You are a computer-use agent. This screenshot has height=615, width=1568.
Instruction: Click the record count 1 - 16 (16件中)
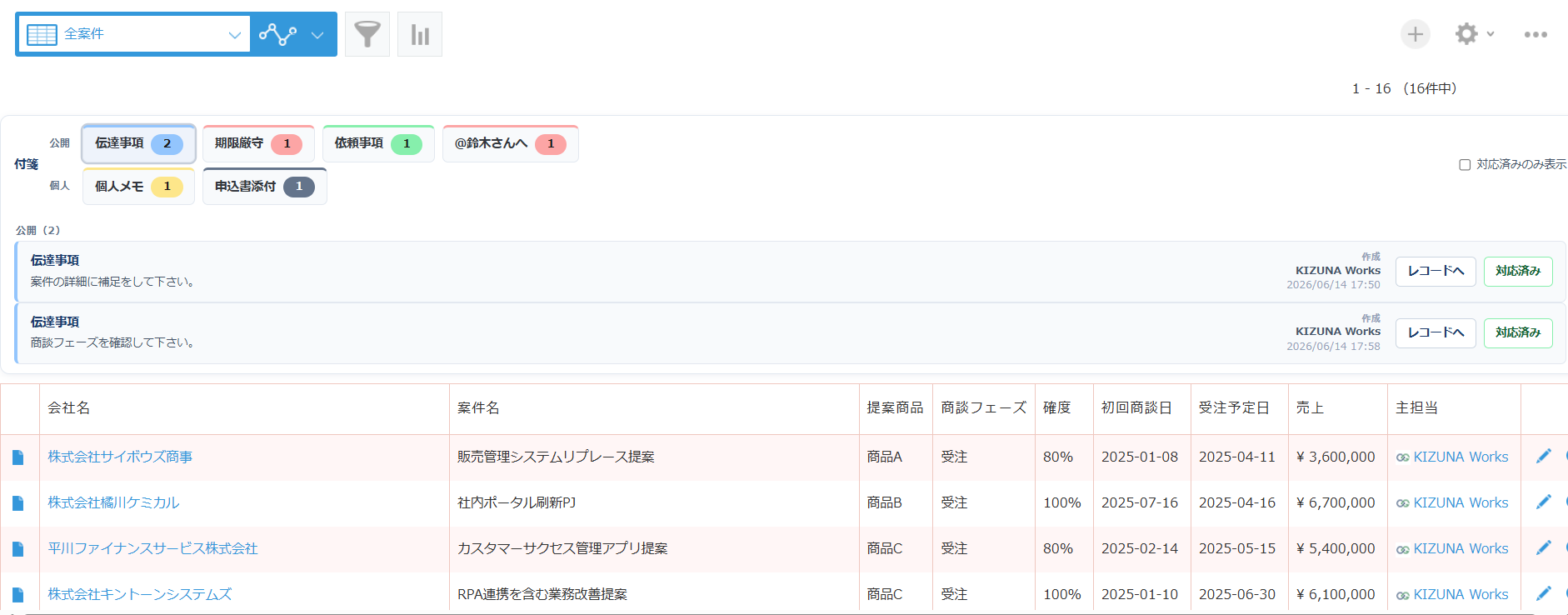(1404, 88)
